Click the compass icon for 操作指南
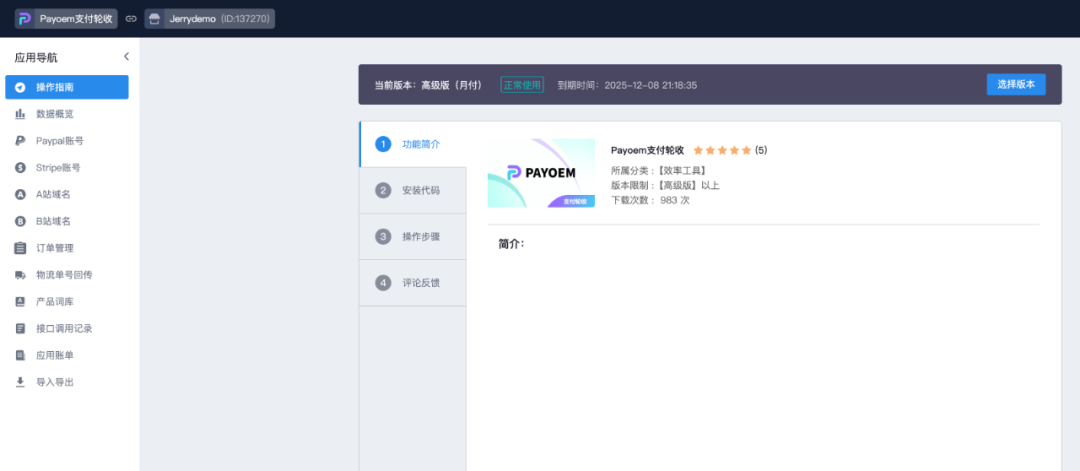This screenshot has width=1080, height=471. tap(20, 87)
